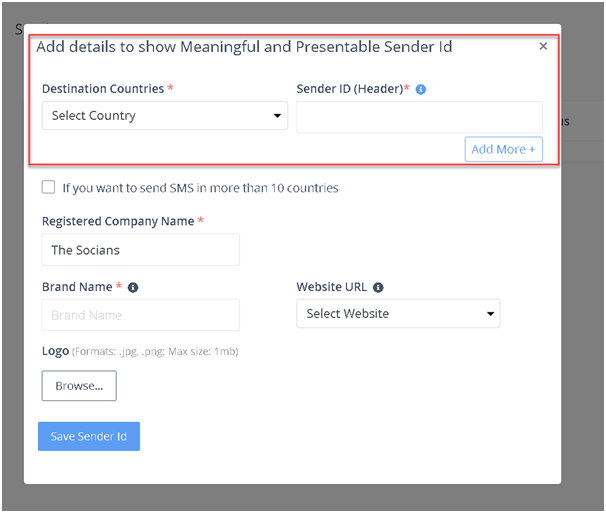Click the info icon next to Website URL
The image size is (606, 513).
(x=378, y=287)
